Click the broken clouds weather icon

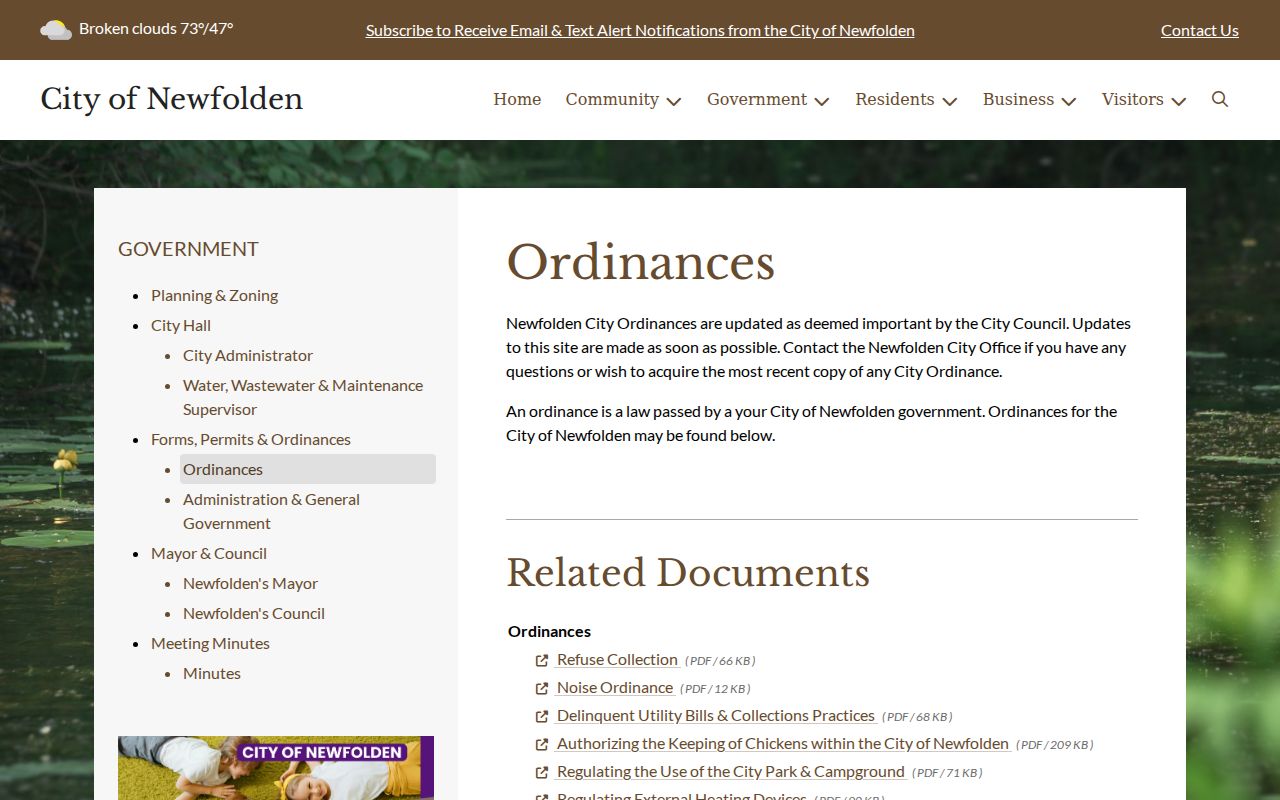56,30
